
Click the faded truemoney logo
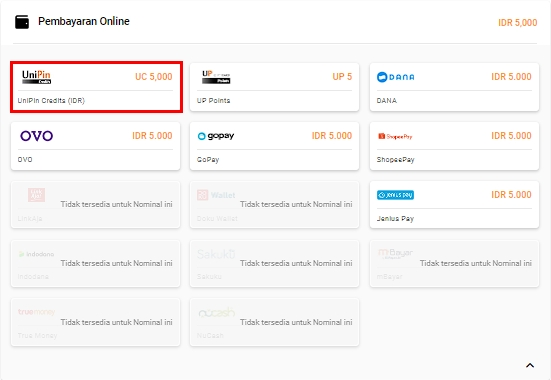[x=37, y=312]
